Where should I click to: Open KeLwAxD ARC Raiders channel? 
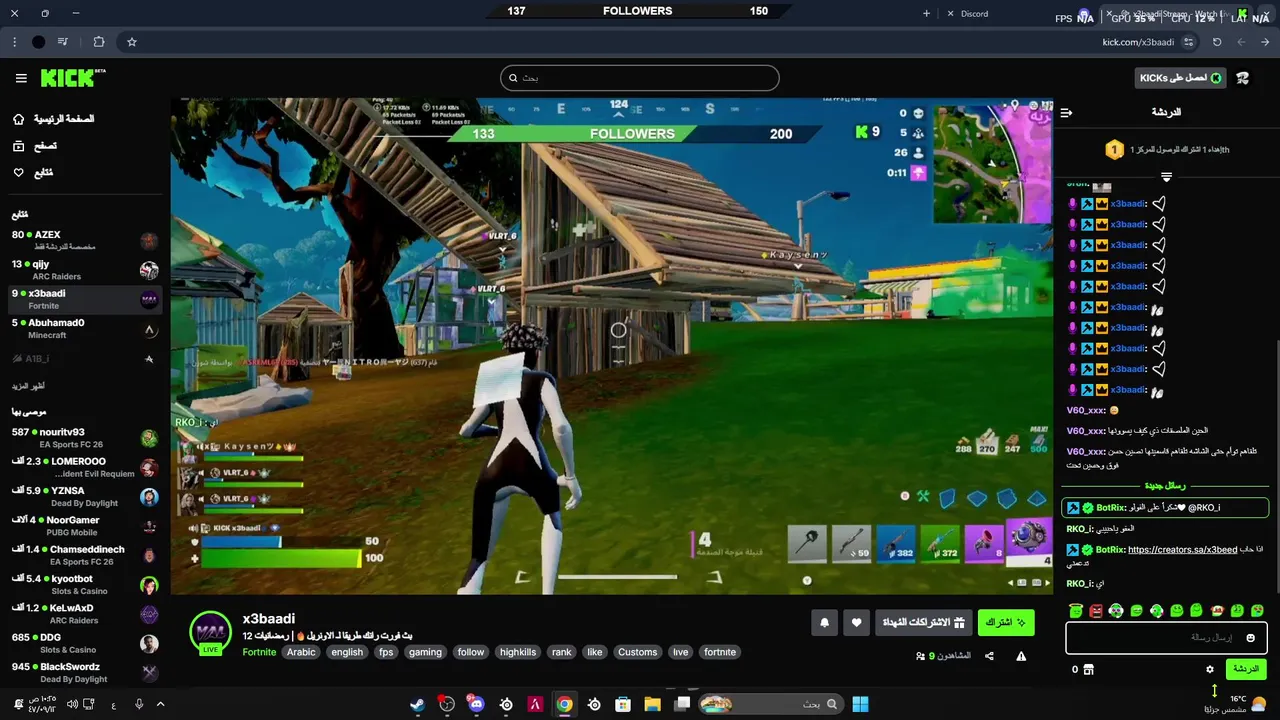84,614
